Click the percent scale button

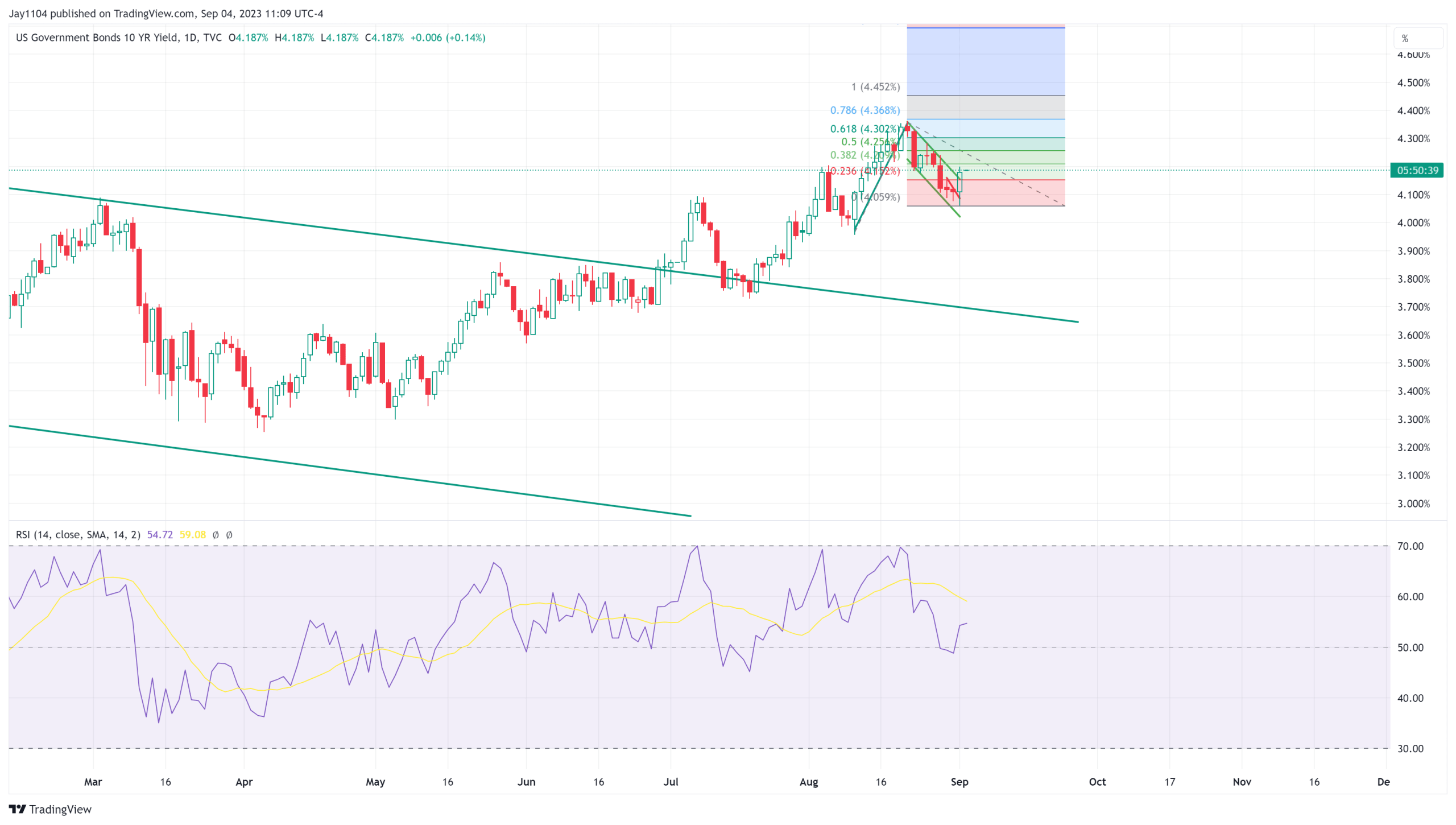(1417, 39)
